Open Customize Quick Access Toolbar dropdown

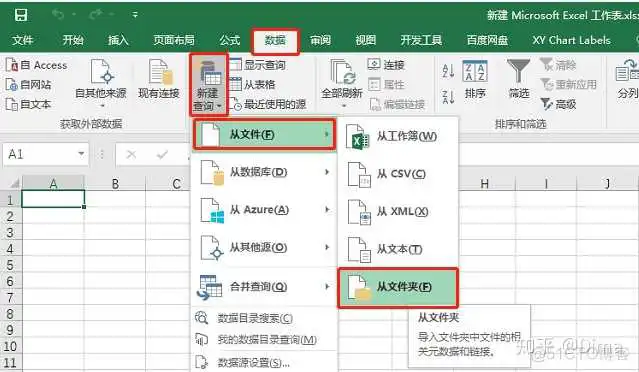[135, 15]
